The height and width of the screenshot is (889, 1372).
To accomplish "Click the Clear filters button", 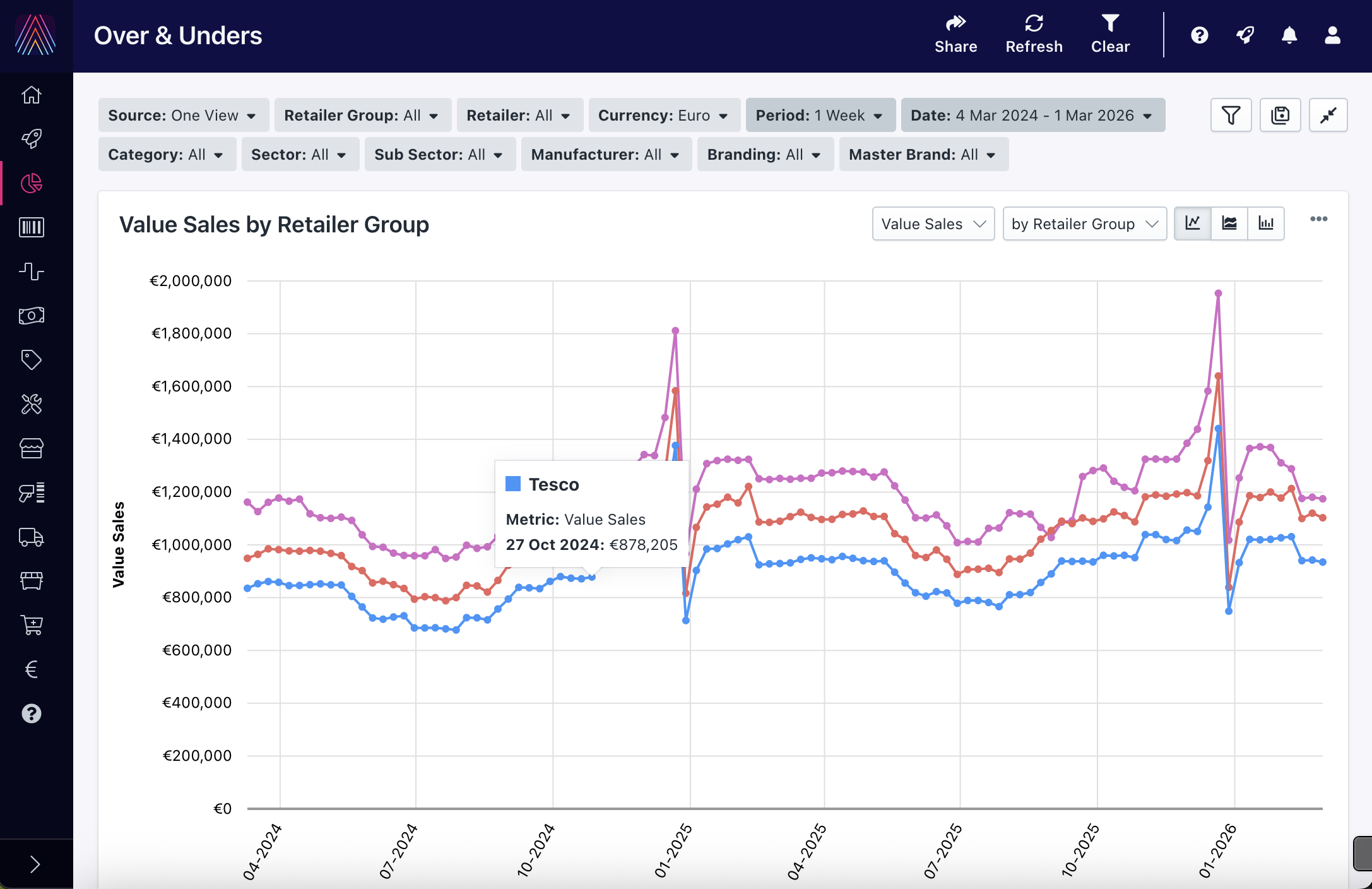I will pos(1110,35).
